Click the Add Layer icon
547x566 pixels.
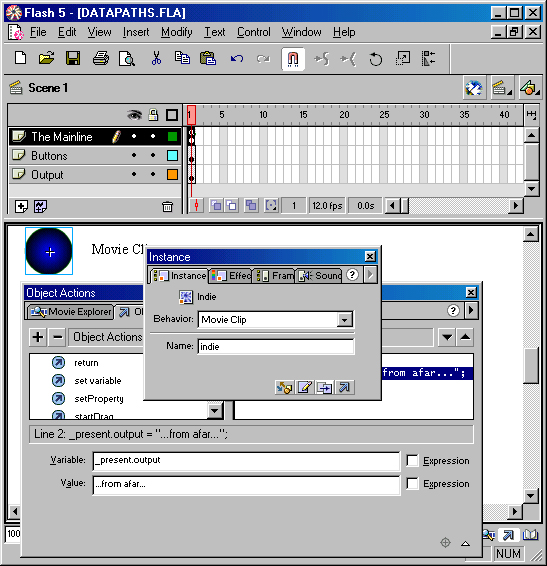coord(21,206)
